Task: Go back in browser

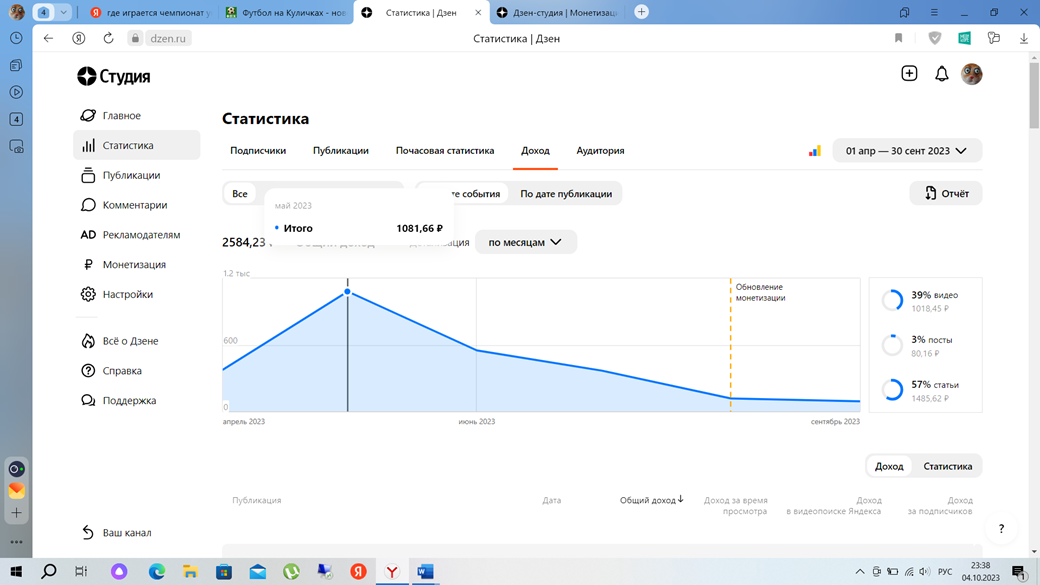Action: coord(48,38)
